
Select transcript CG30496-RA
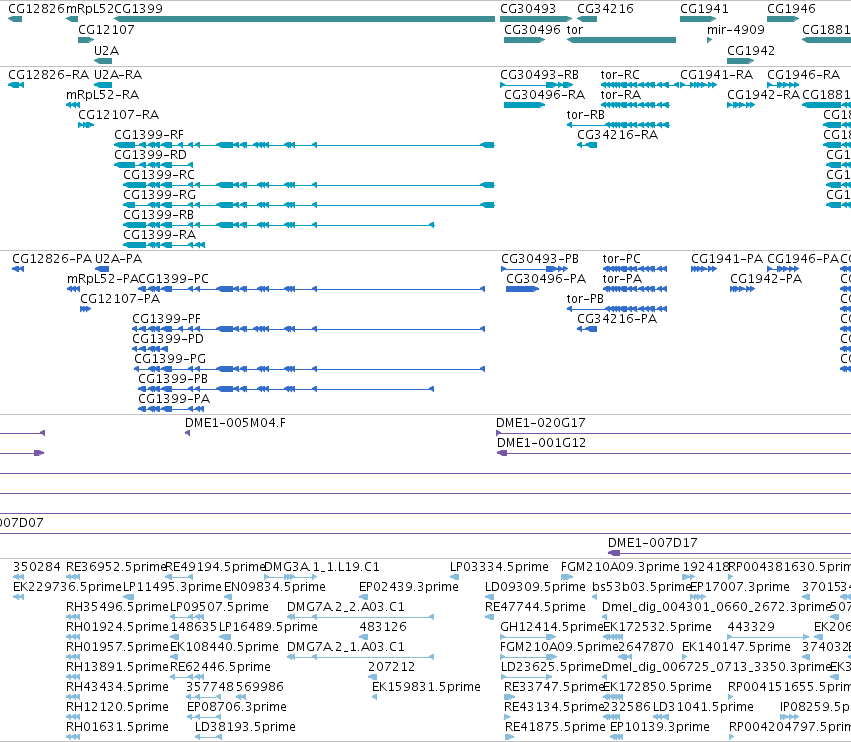coord(524,105)
